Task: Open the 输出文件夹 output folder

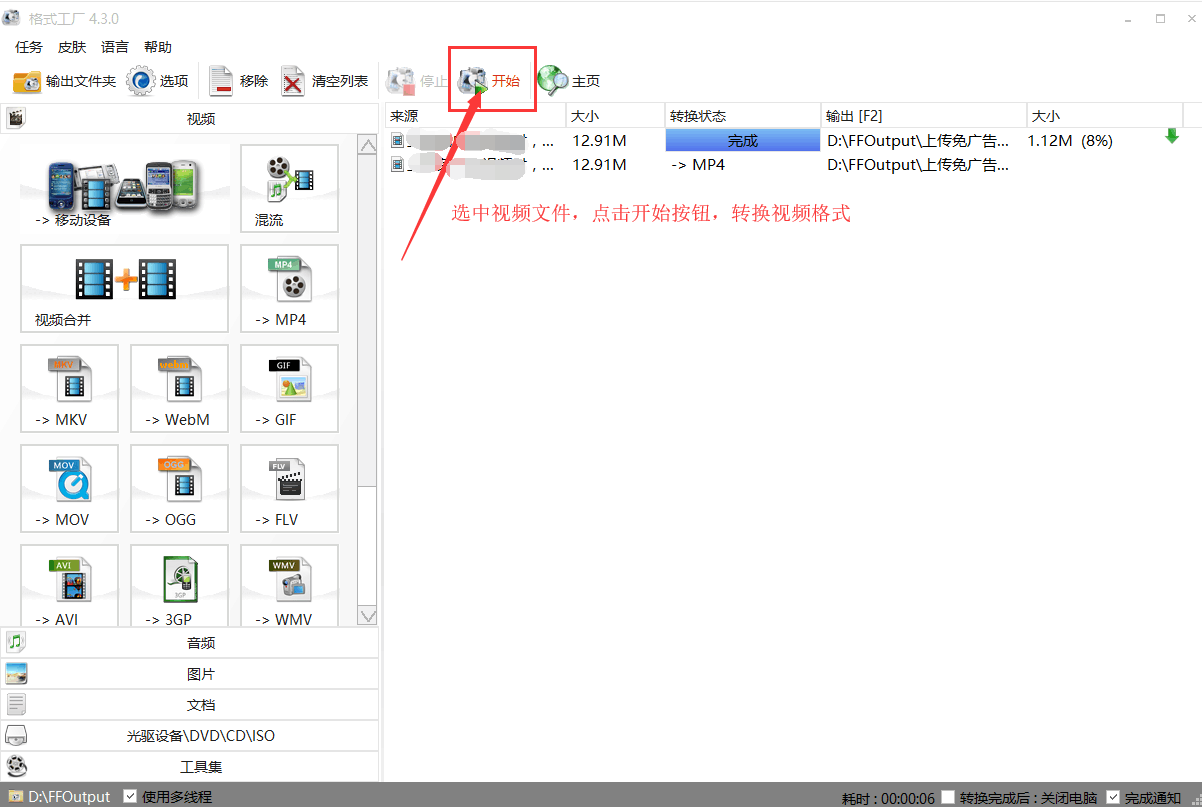Action: tap(65, 81)
